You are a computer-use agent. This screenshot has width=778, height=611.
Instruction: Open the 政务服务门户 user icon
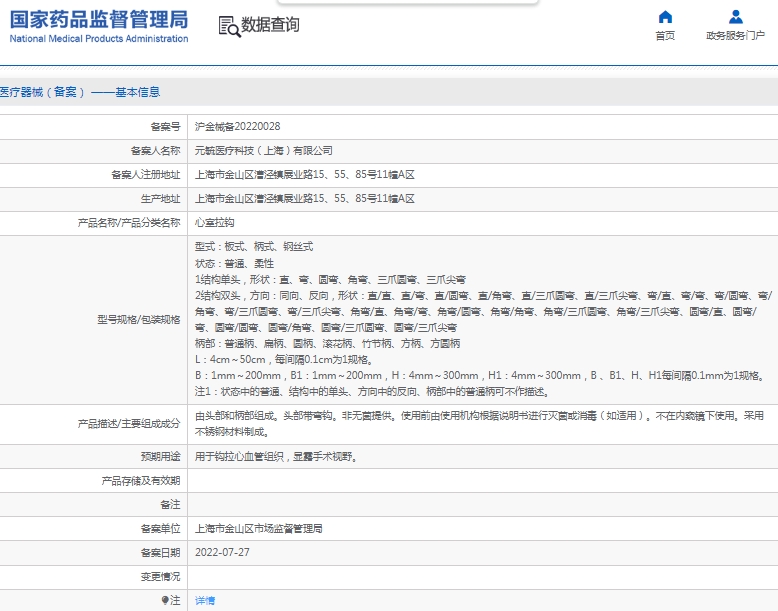tap(736, 17)
